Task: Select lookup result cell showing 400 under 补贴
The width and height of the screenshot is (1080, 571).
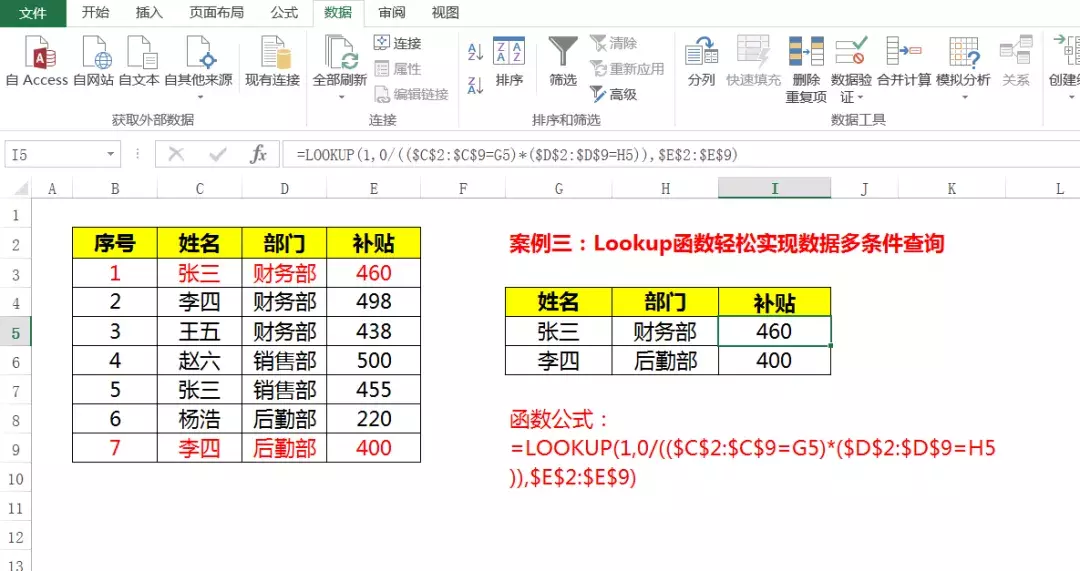Action: [x=774, y=360]
